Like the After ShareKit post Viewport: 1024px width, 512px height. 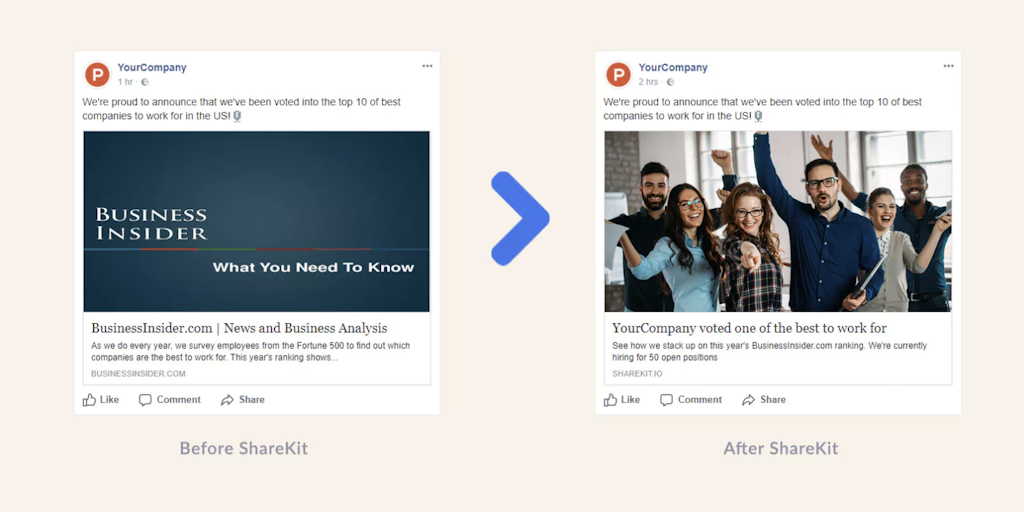622,400
